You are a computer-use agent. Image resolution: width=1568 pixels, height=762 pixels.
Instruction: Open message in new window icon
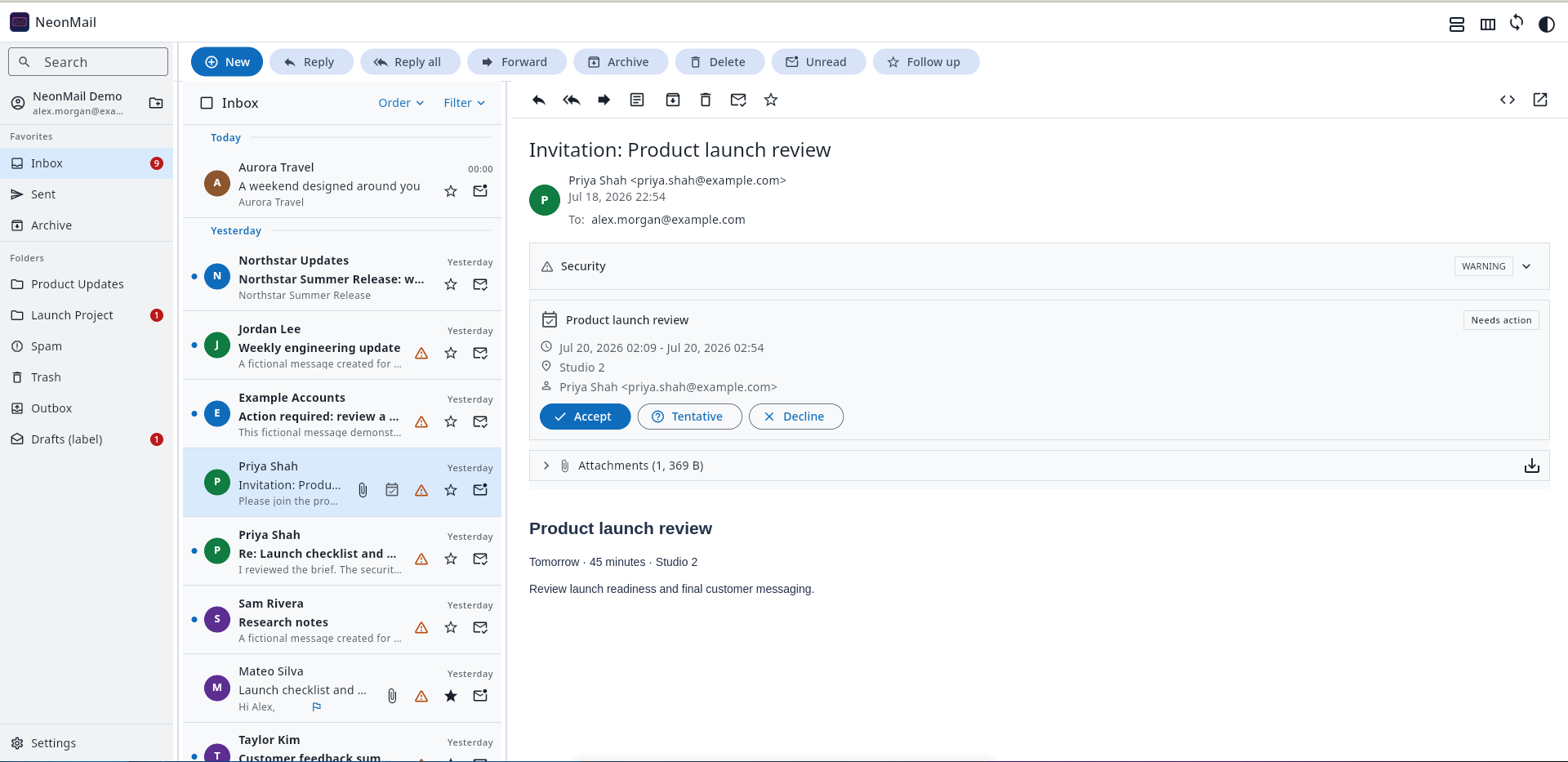[x=1540, y=100]
